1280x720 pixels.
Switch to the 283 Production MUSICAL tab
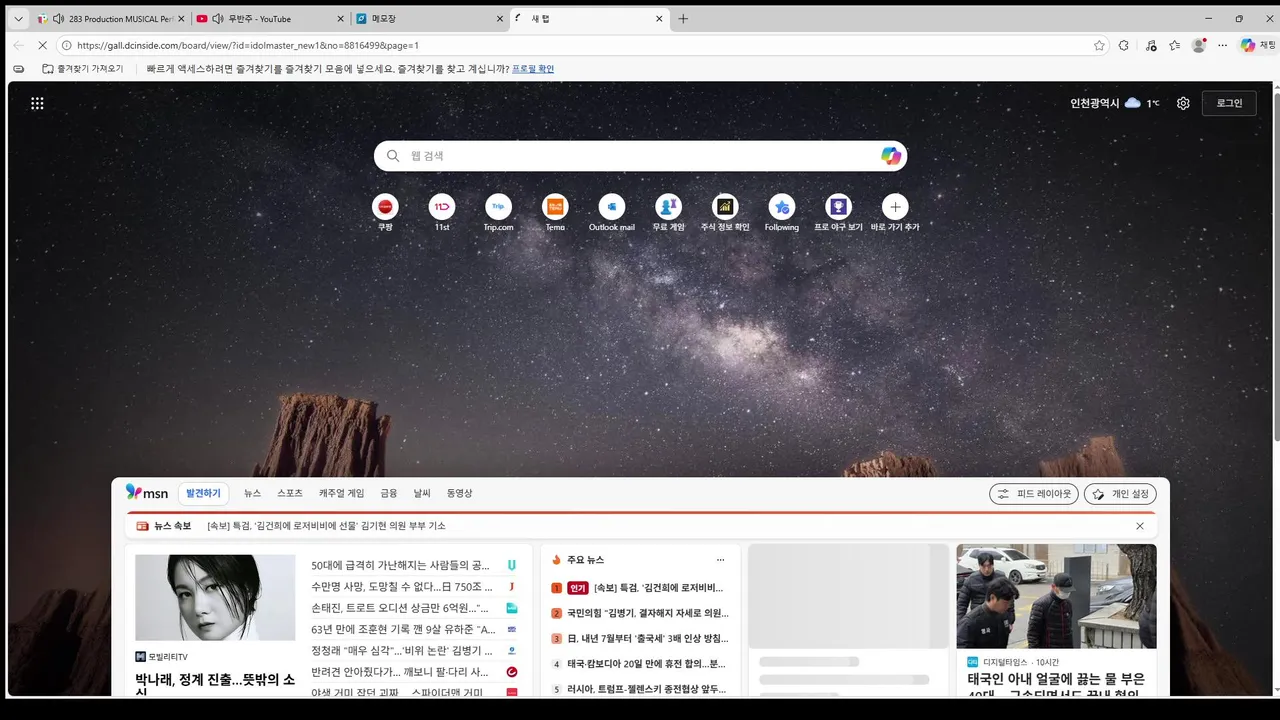click(x=110, y=19)
